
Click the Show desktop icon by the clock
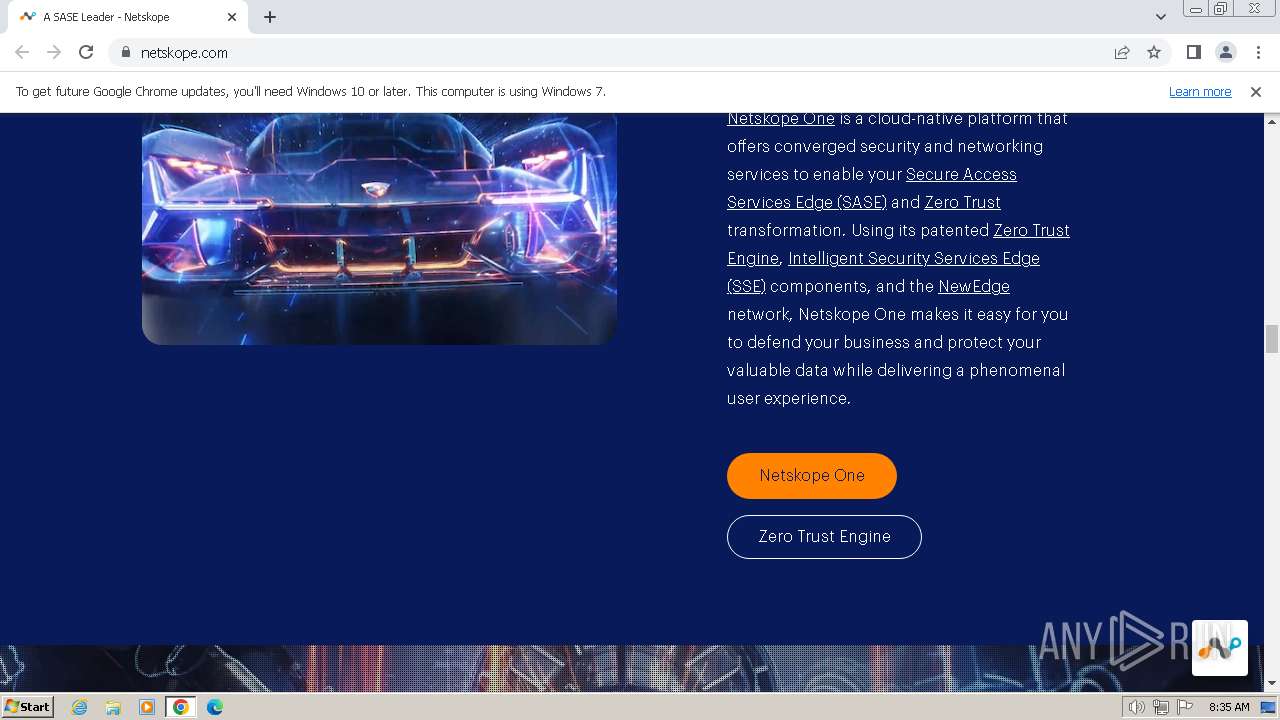[1269, 707]
